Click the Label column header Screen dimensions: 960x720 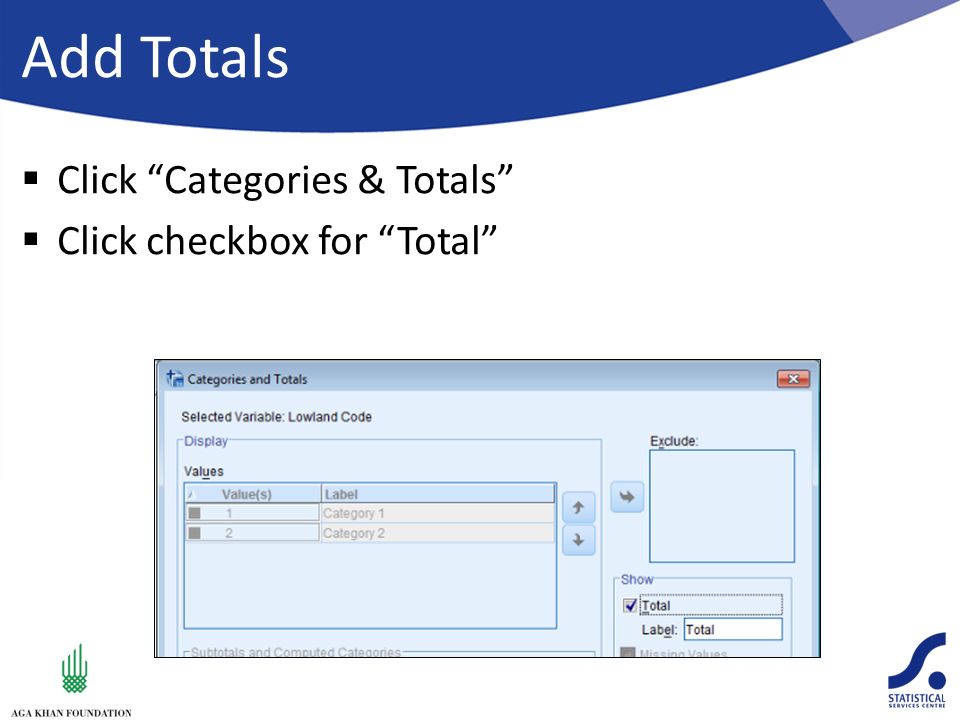pos(438,494)
